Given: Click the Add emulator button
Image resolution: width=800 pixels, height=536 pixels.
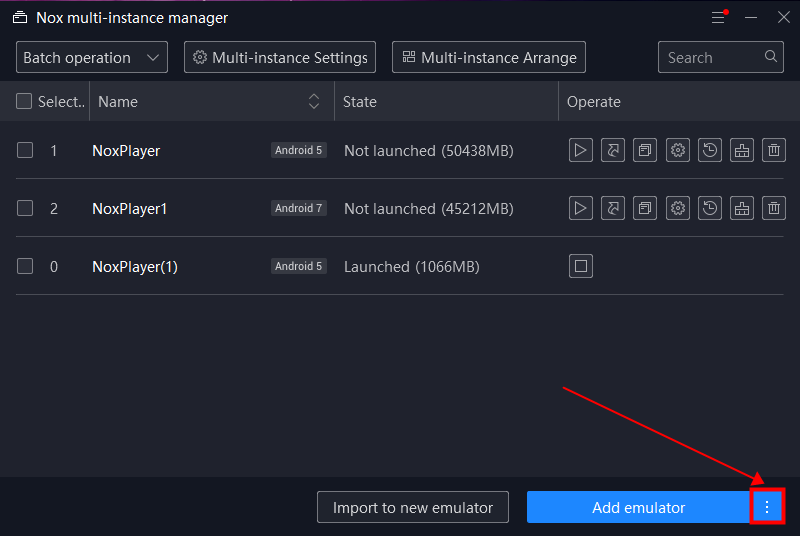Looking at the screenshot, I should pos(638,507).
